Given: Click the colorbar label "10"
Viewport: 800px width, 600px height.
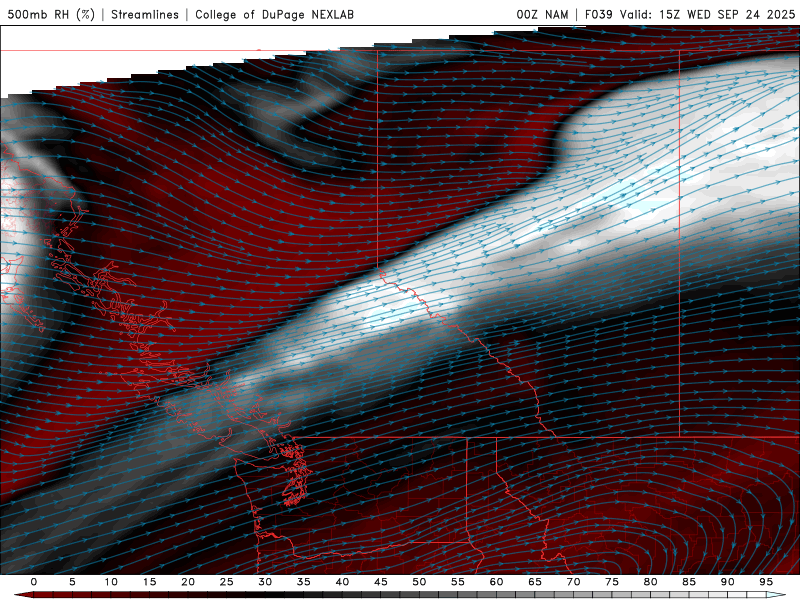Looking at the screenshot, I should [x=111, y=582].
